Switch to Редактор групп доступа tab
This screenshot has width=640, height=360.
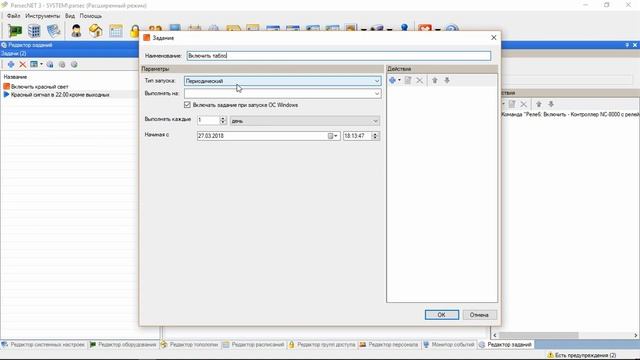click(322, 345)
